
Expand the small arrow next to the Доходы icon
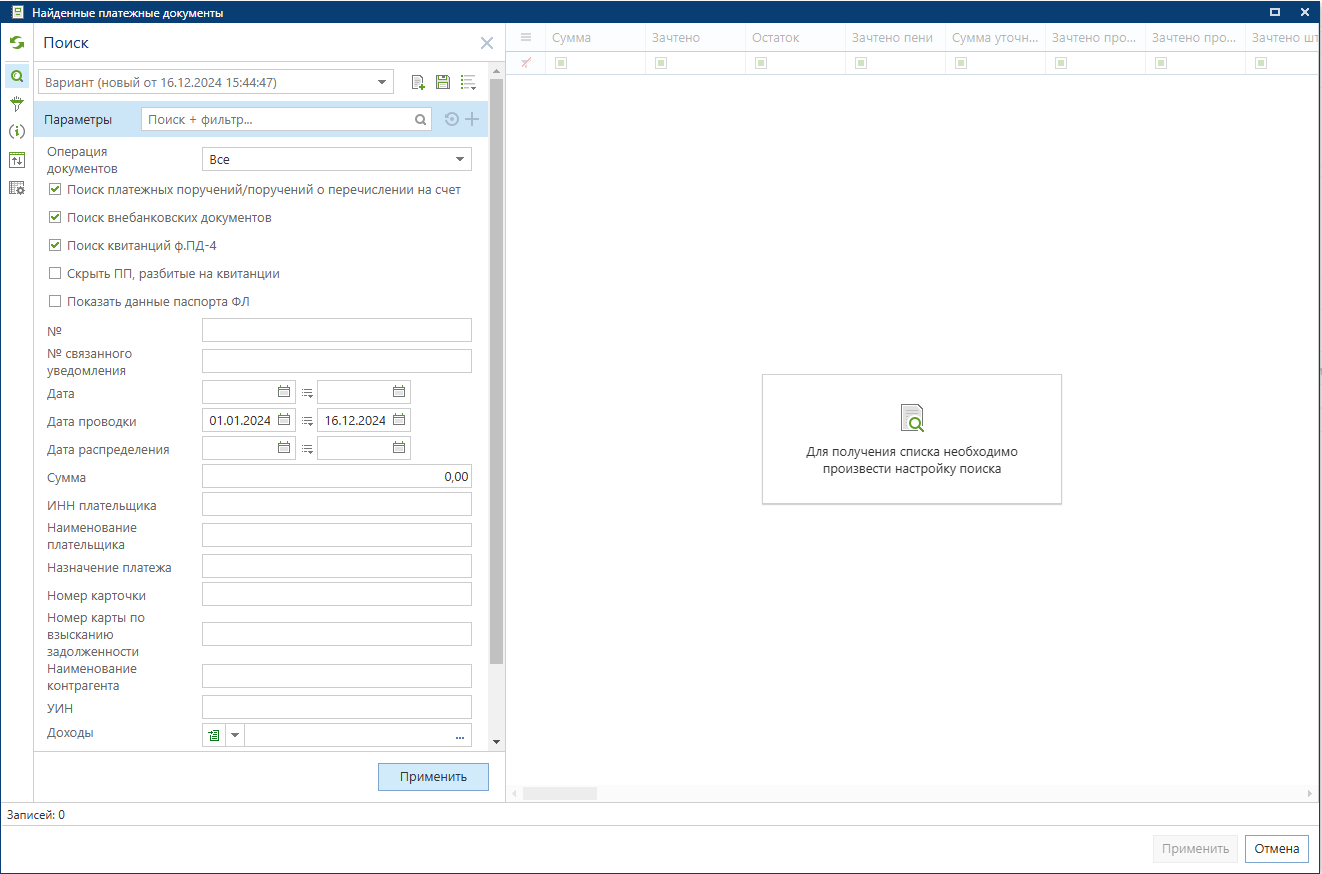click(235, 736)
